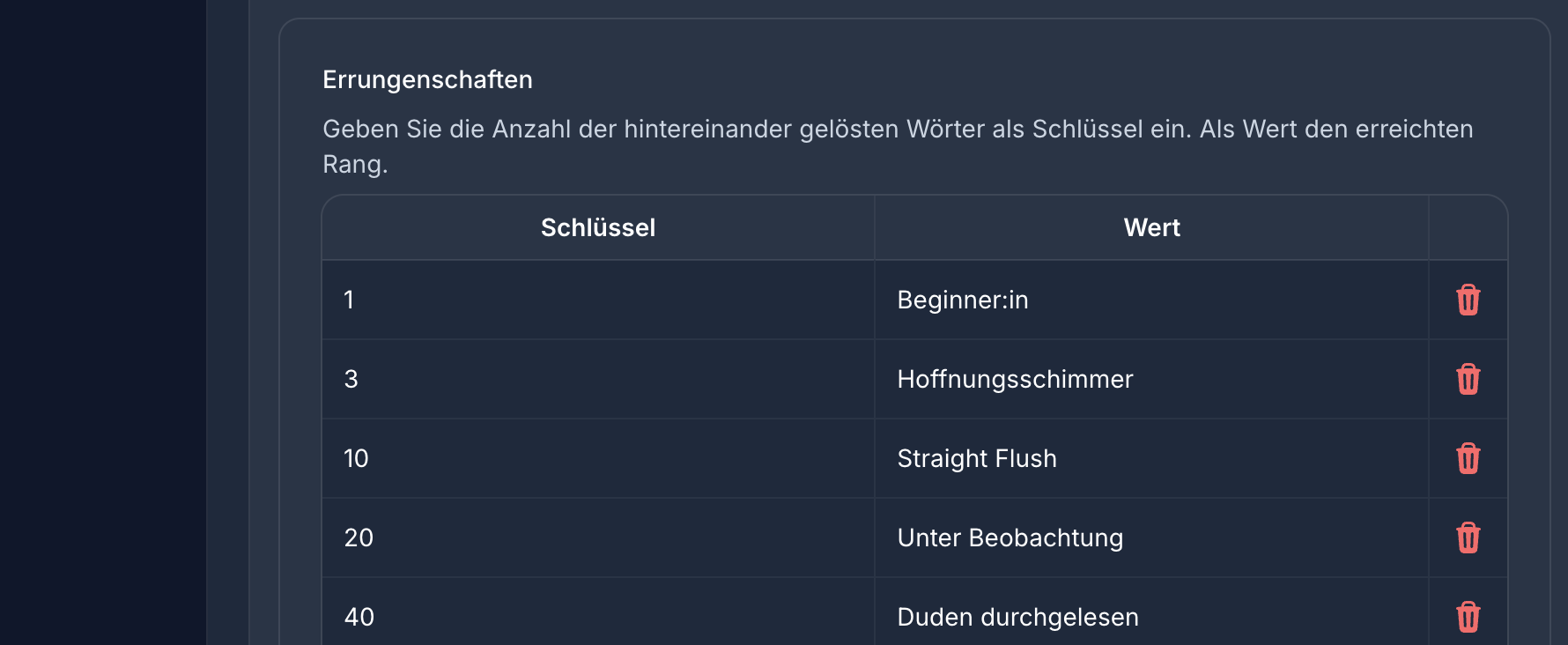
Task: Click the key field with value 10
Action: tap(598, 458)
